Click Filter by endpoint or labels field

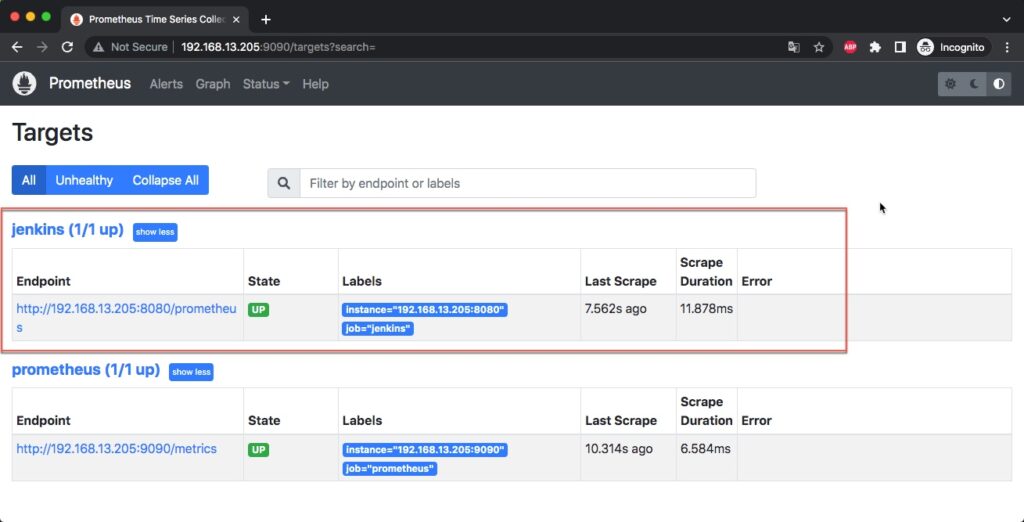tap(528, 183)
